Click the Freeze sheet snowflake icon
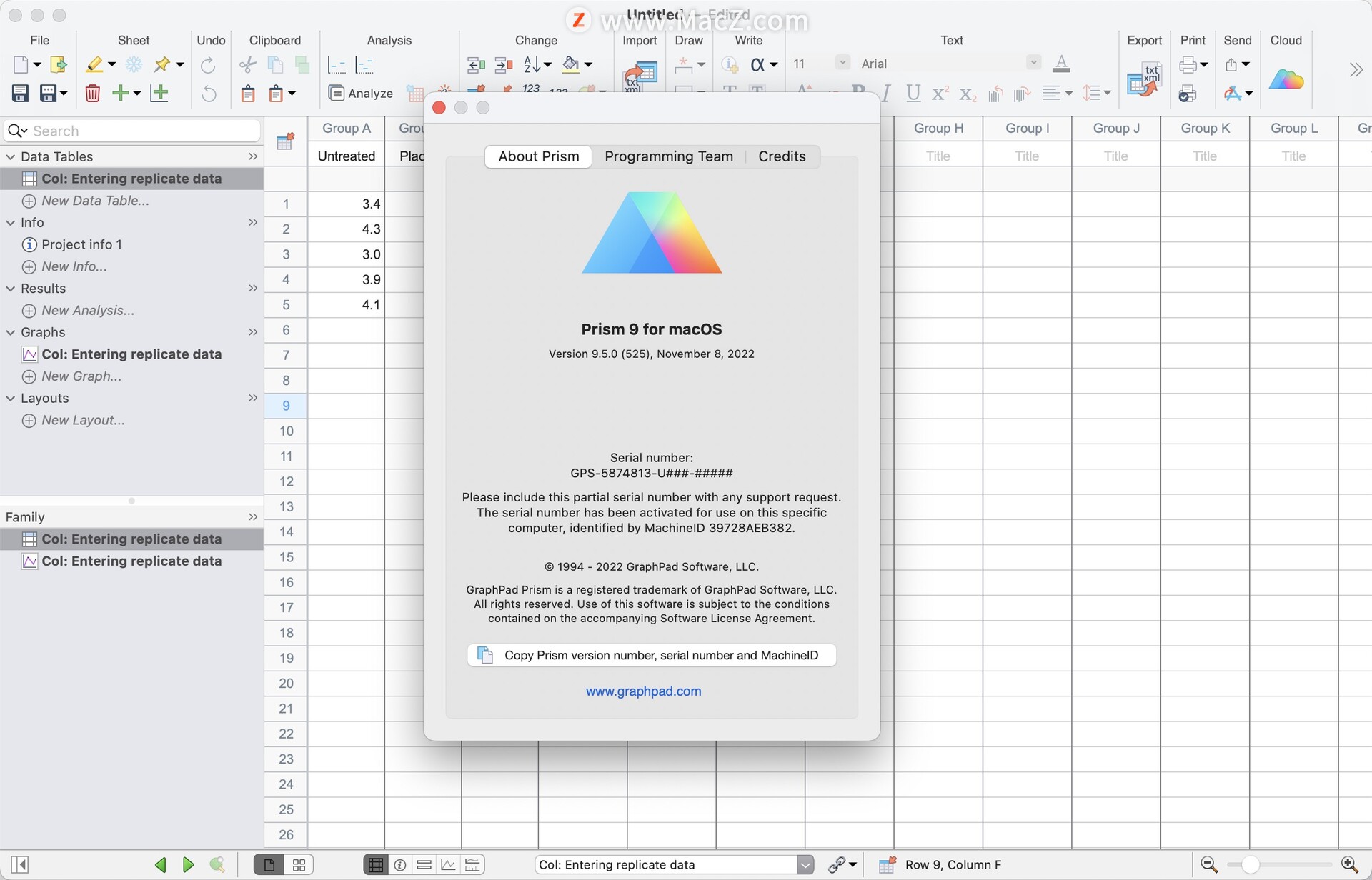Viewport: 1372px width, 880px height. pyautogui.click(x=134, y=64)
